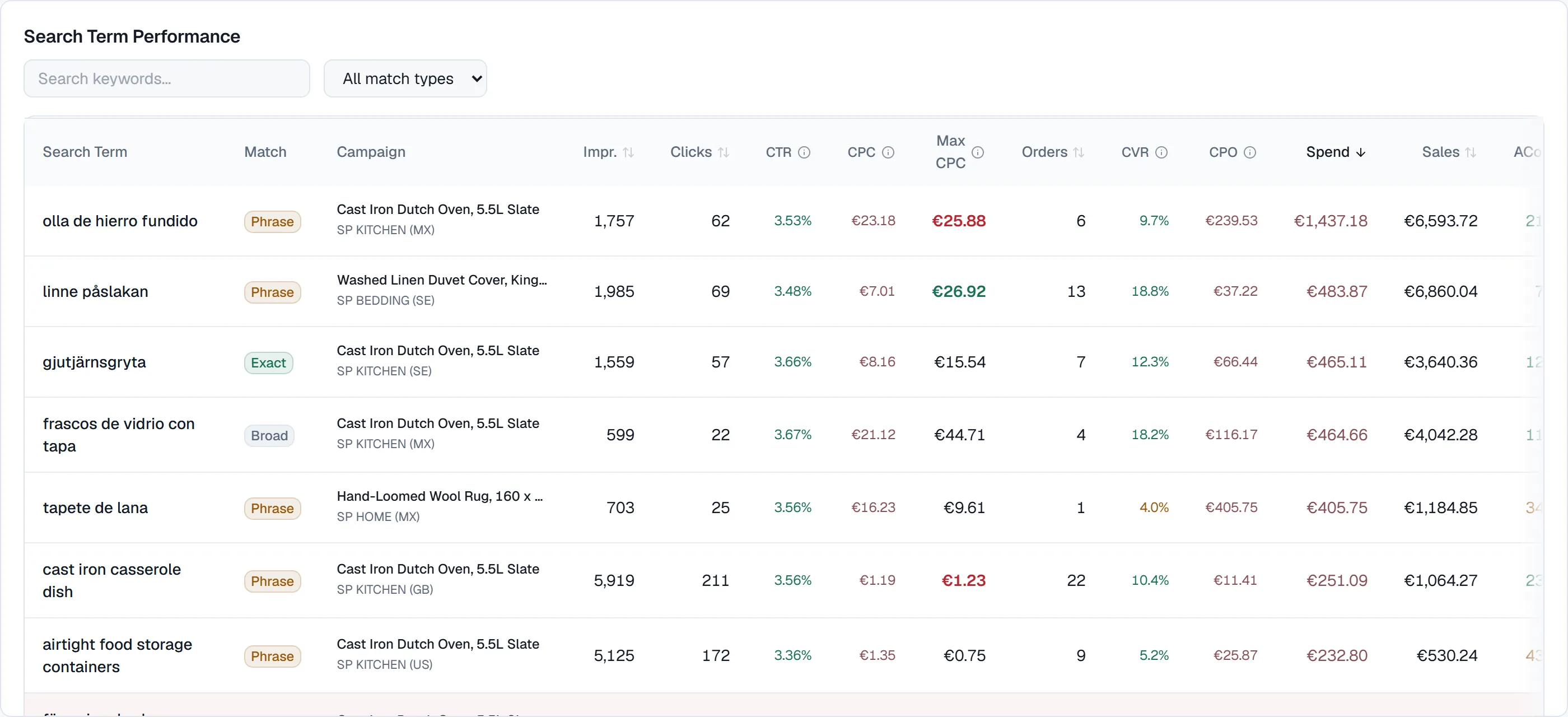This screenshot has width=1568, height=717.
Task: Select the spend value €483.87
Action: [x=1337, y=291]
